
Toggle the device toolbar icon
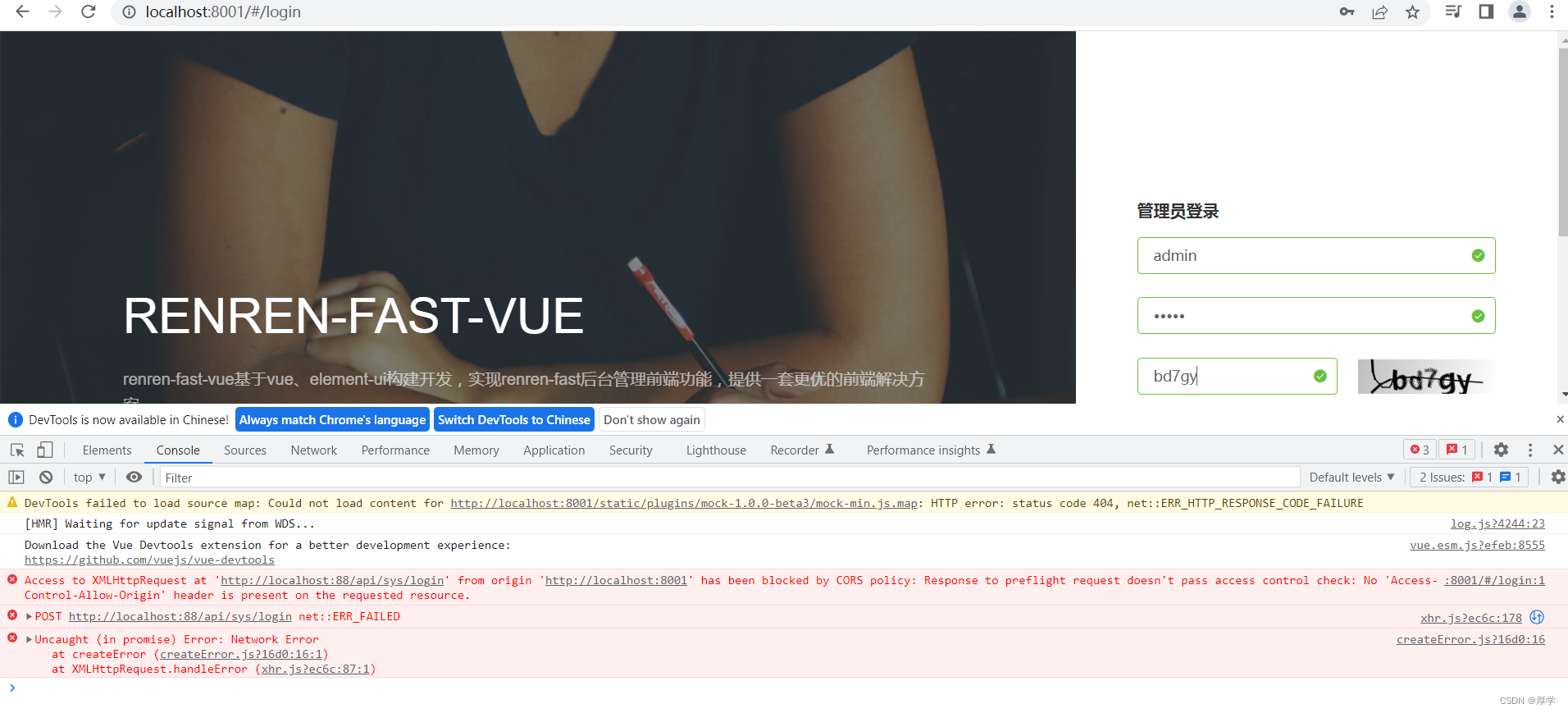(45, 450)
